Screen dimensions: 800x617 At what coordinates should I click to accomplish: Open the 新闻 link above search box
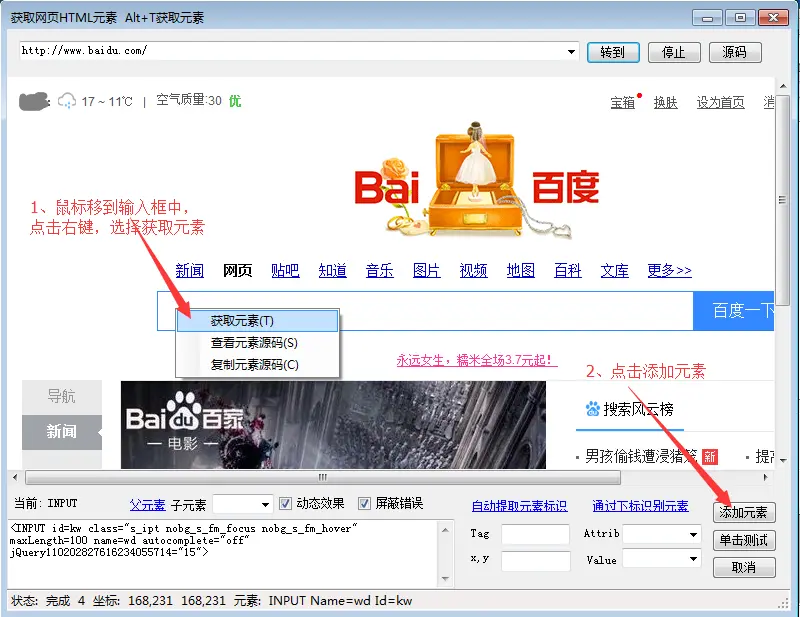190,270
